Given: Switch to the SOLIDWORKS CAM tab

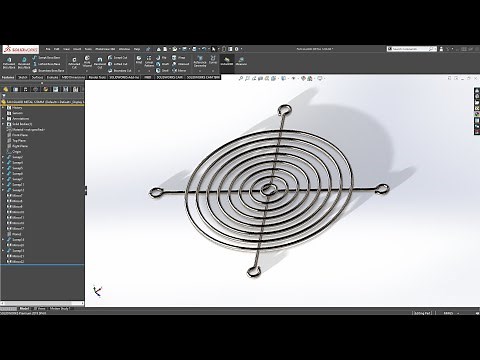Looking at the screenshot, I should 169,77.
